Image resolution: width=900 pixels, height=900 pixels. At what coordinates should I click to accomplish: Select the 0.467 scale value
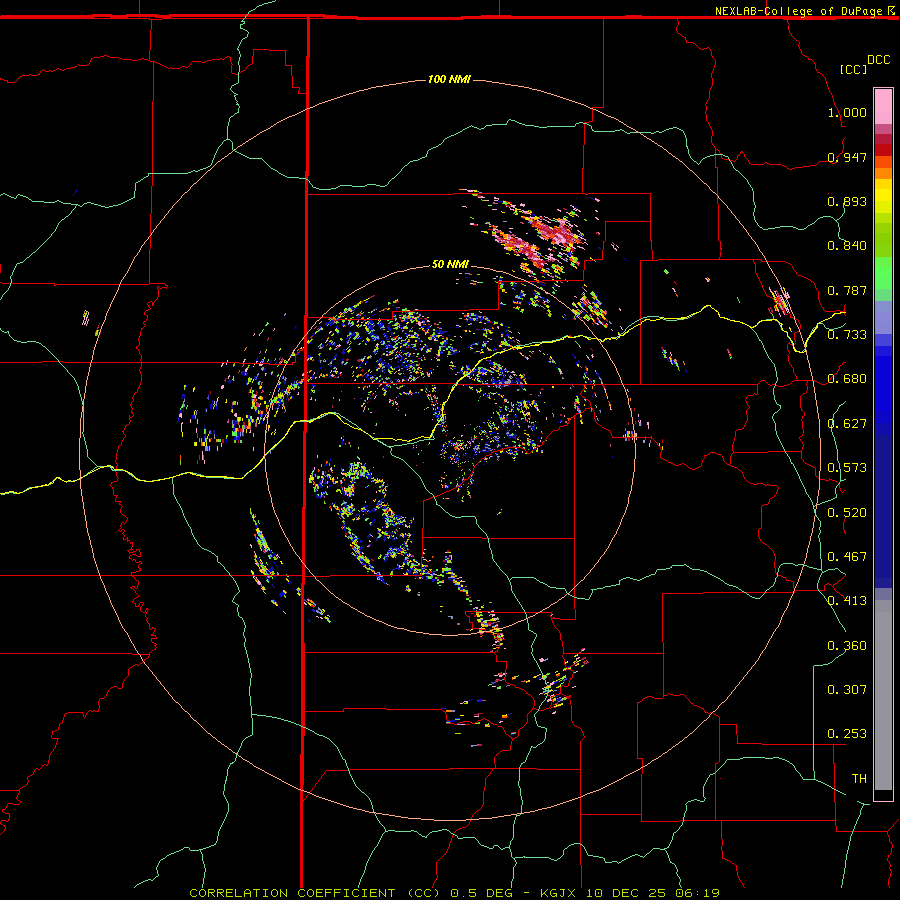847,557
